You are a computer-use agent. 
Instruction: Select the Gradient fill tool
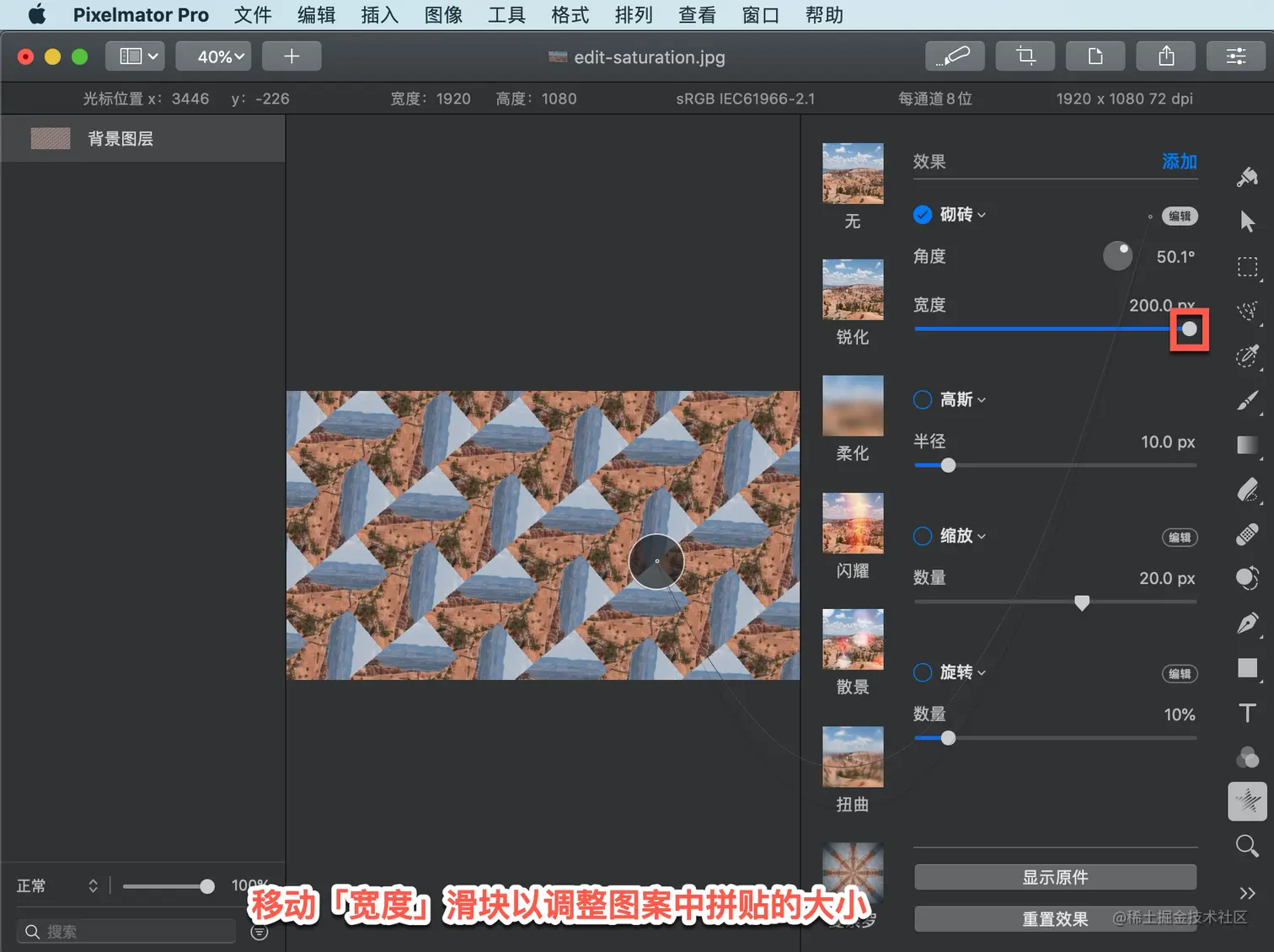tap(1247, 445)
